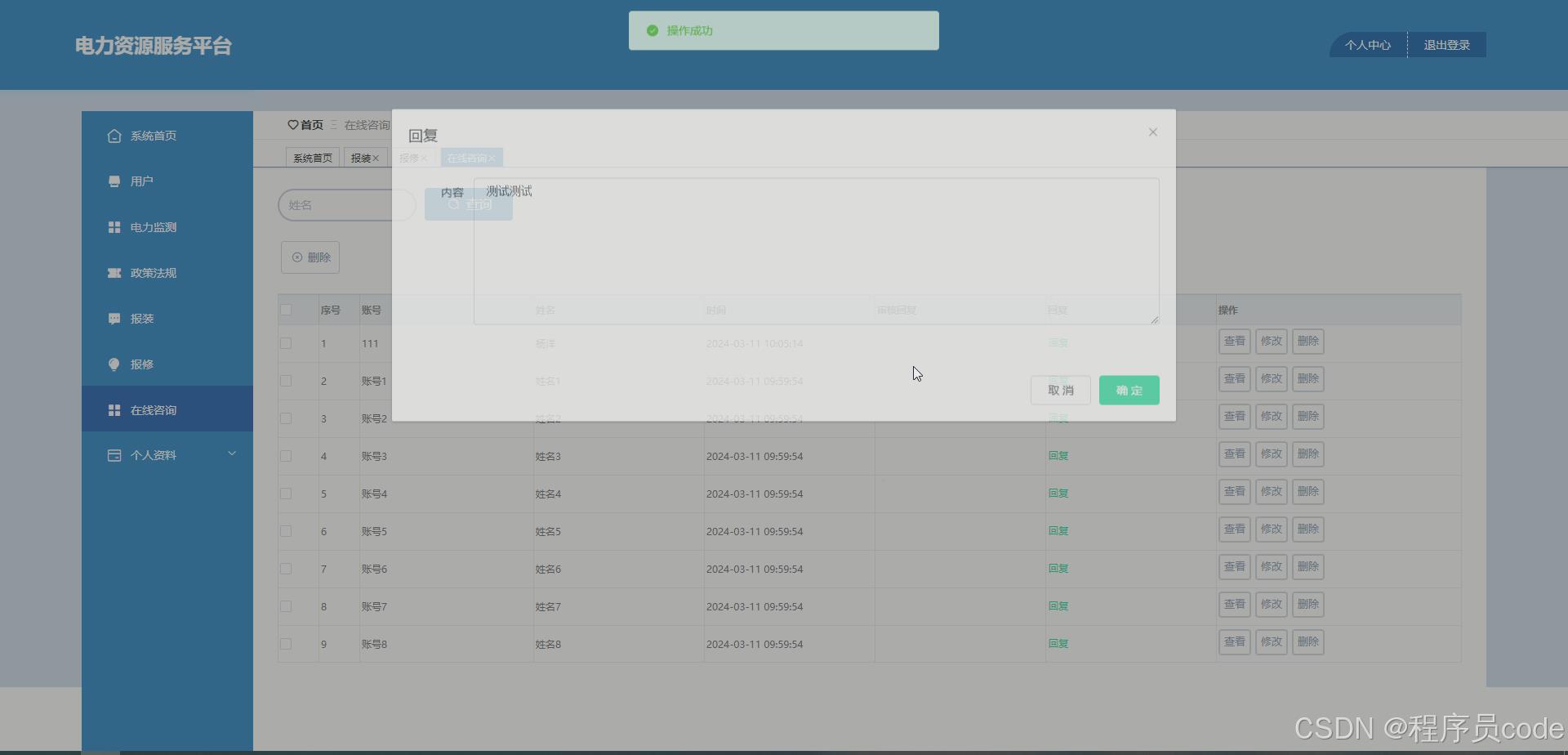Open 电力监测 via its grid icon
The image size is (1568, 755).
[114, 226]
